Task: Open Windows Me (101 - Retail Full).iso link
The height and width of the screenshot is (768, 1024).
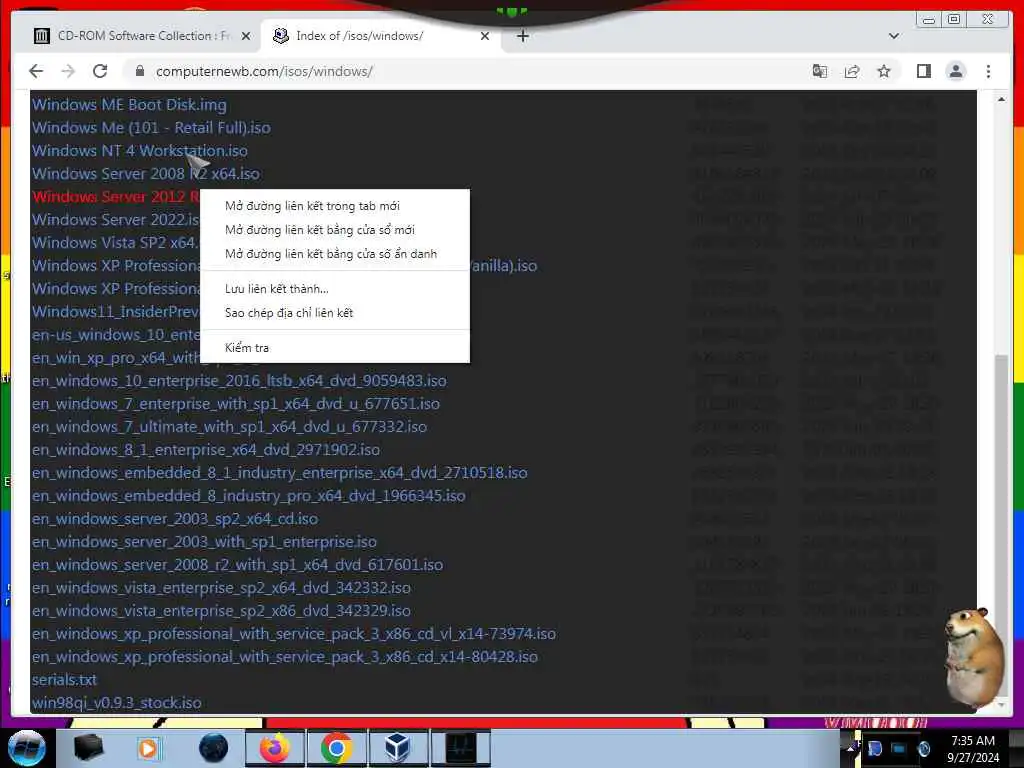Action: [151, 128]
